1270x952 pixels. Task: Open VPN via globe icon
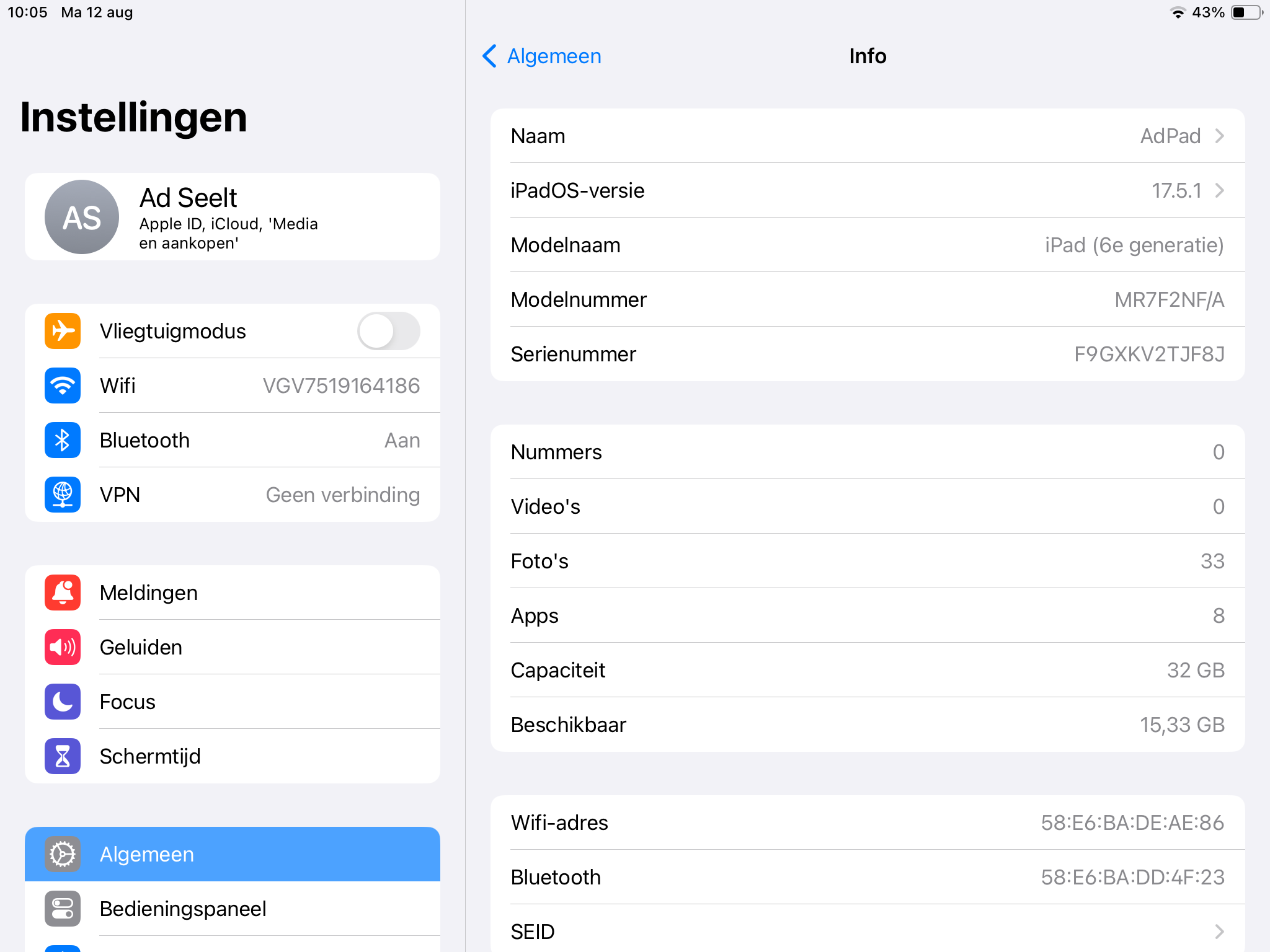(63, 495)
